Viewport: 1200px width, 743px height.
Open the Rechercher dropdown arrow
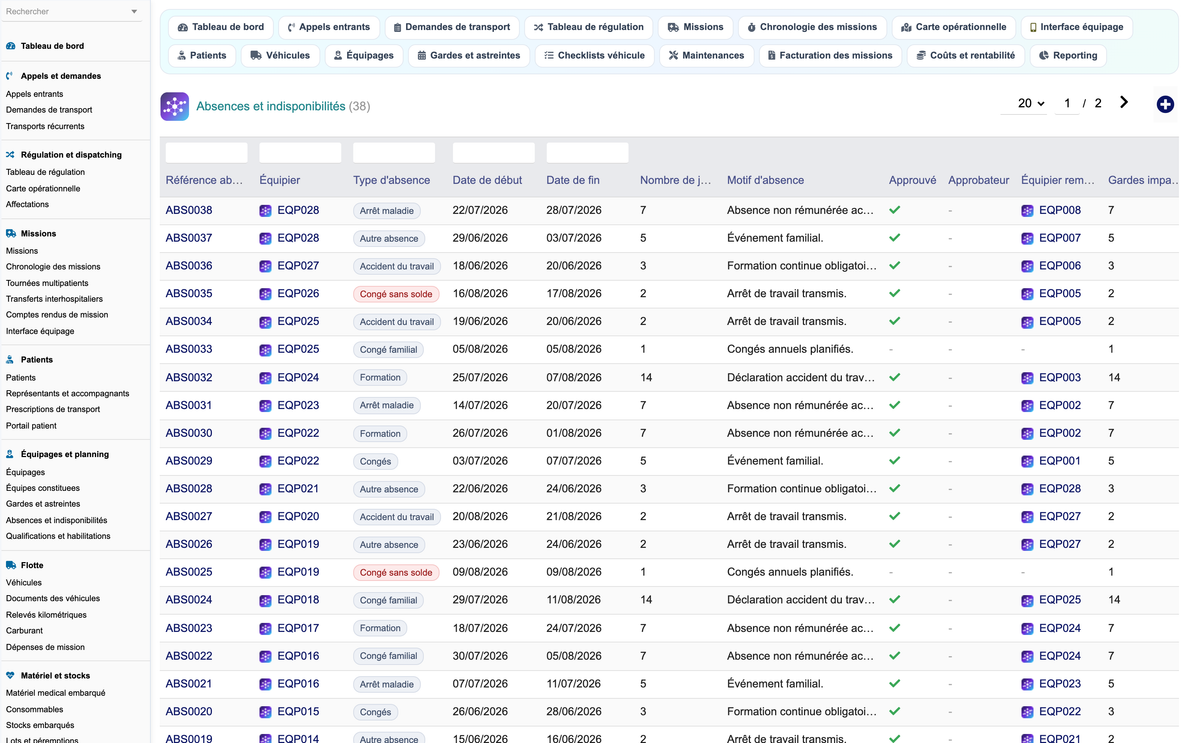tap(134, 12)
